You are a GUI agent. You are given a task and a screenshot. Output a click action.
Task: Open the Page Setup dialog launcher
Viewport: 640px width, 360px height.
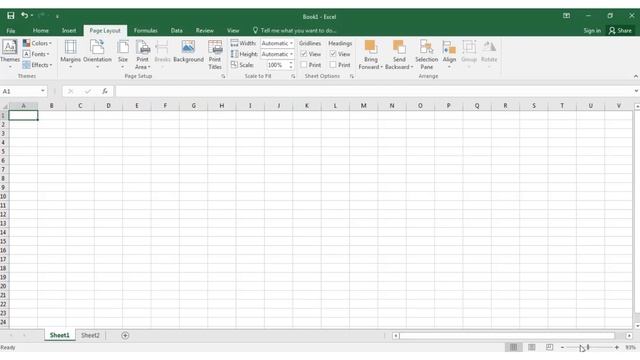pyautogui.click(x=223, y=76)
